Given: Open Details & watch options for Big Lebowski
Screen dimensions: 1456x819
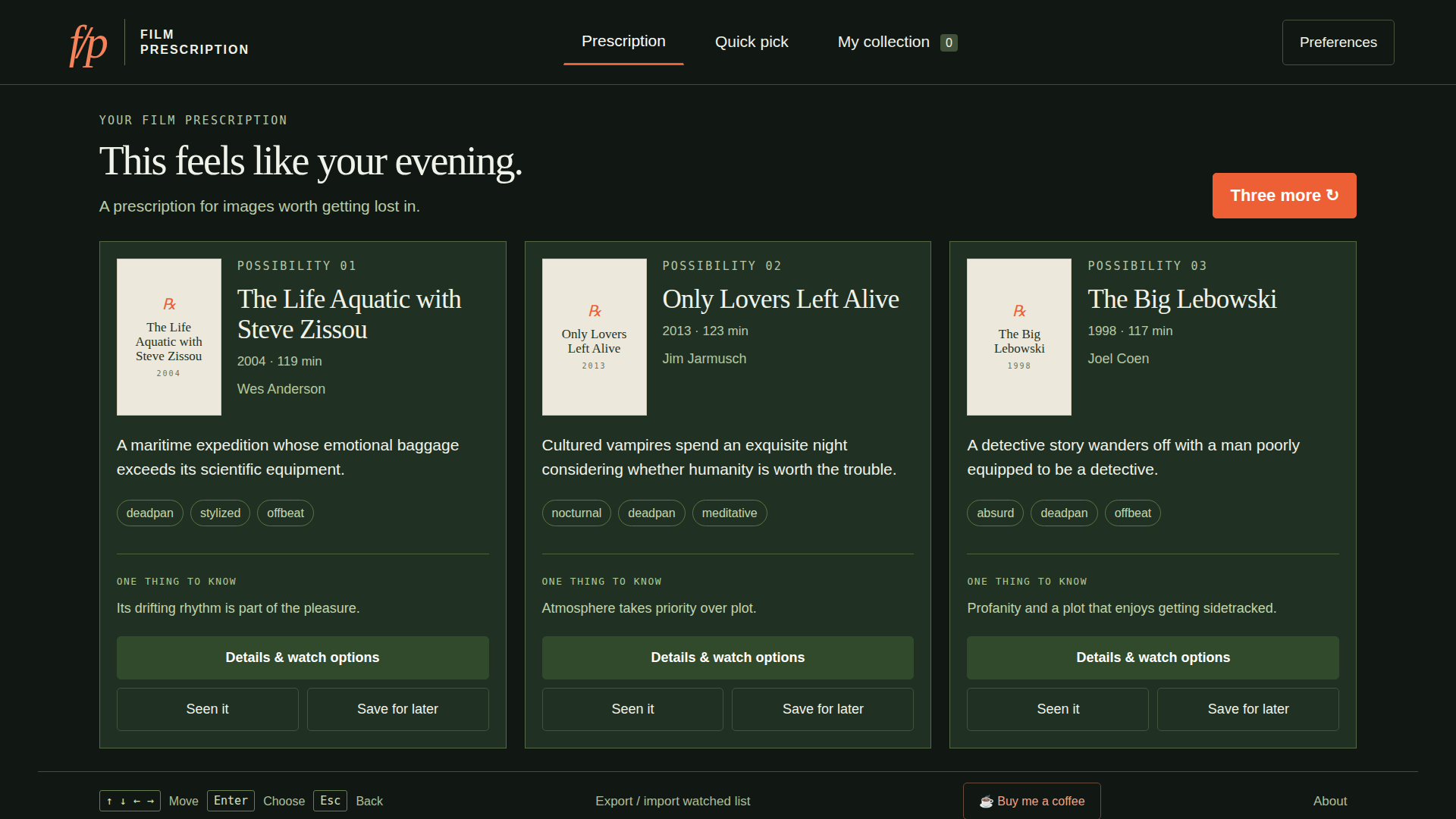Looking at the screenshot, I should (x=1153, y=657).
